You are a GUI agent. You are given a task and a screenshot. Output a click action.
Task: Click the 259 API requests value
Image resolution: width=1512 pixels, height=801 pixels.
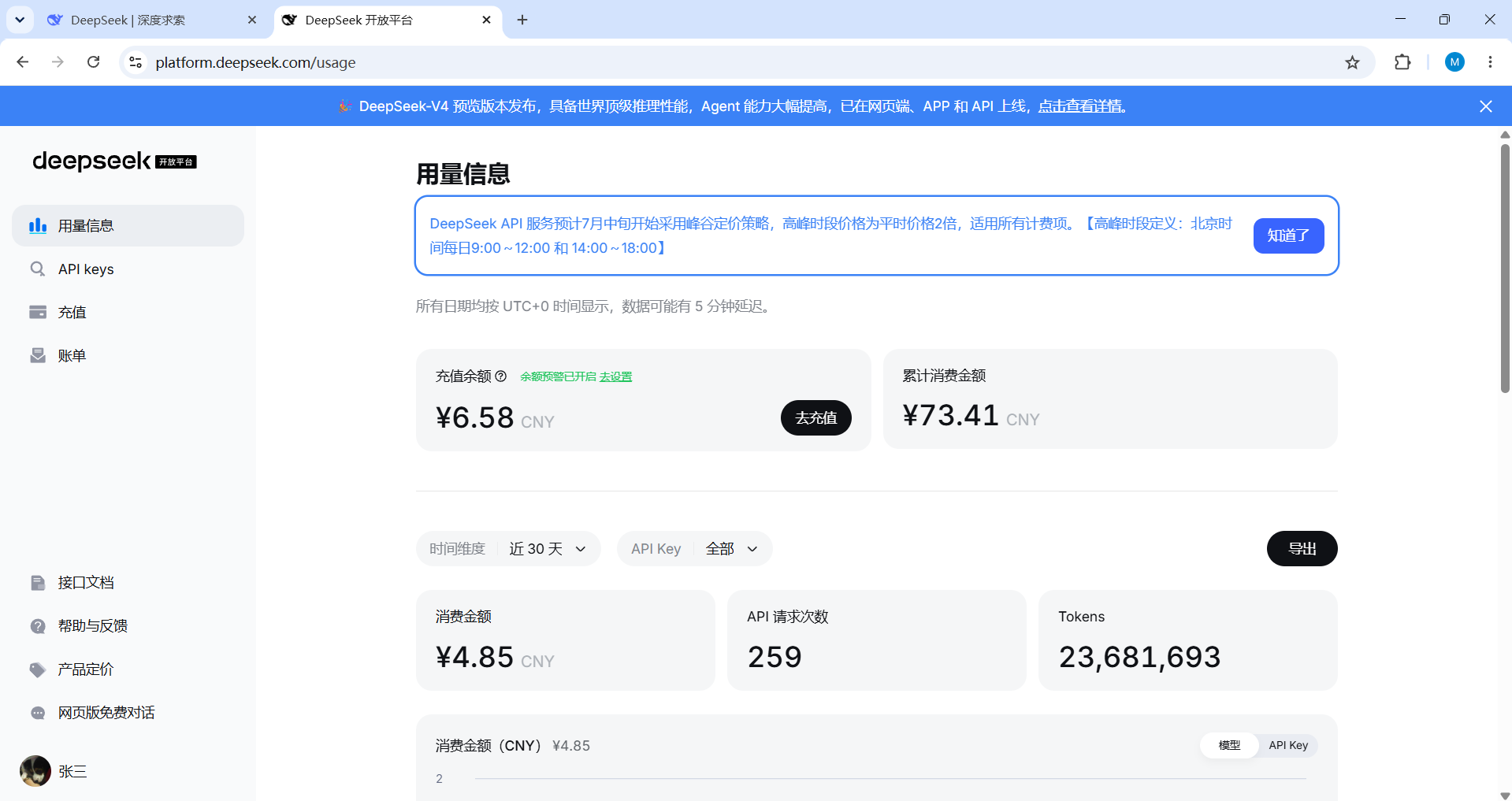click(x=775, y=658)
